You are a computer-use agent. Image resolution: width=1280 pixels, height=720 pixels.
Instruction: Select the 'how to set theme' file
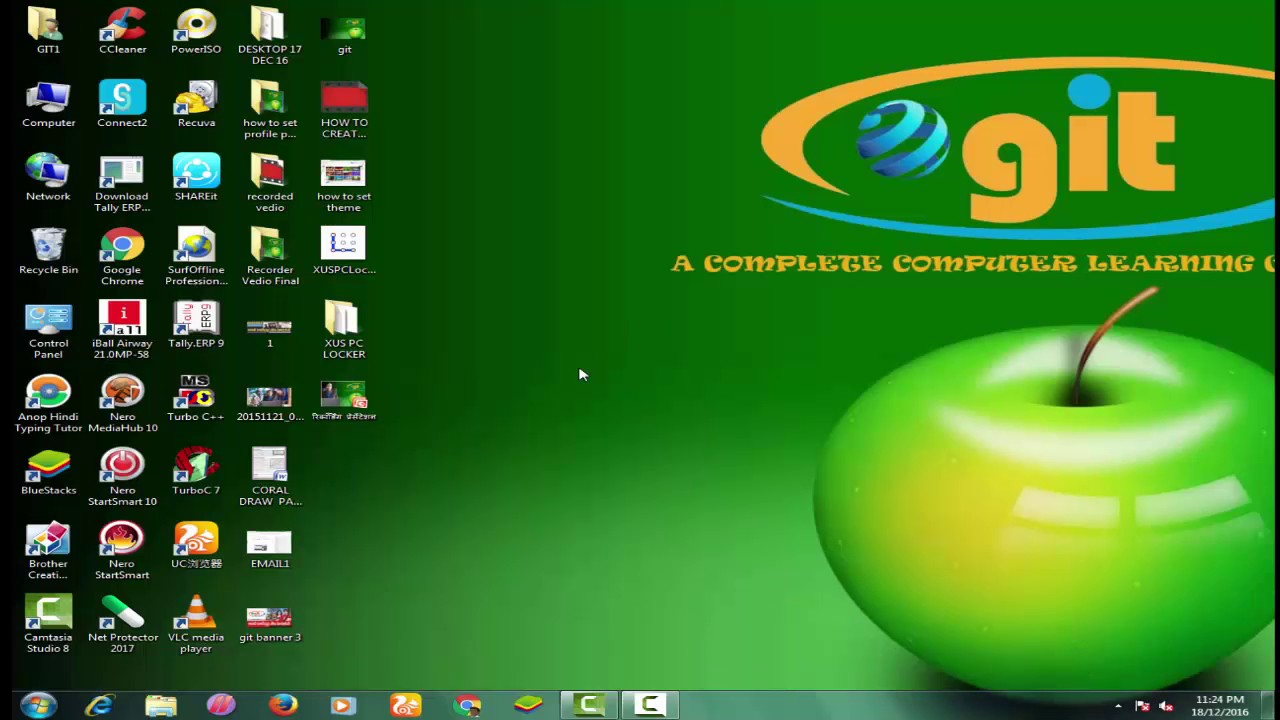tap(344, 184)
